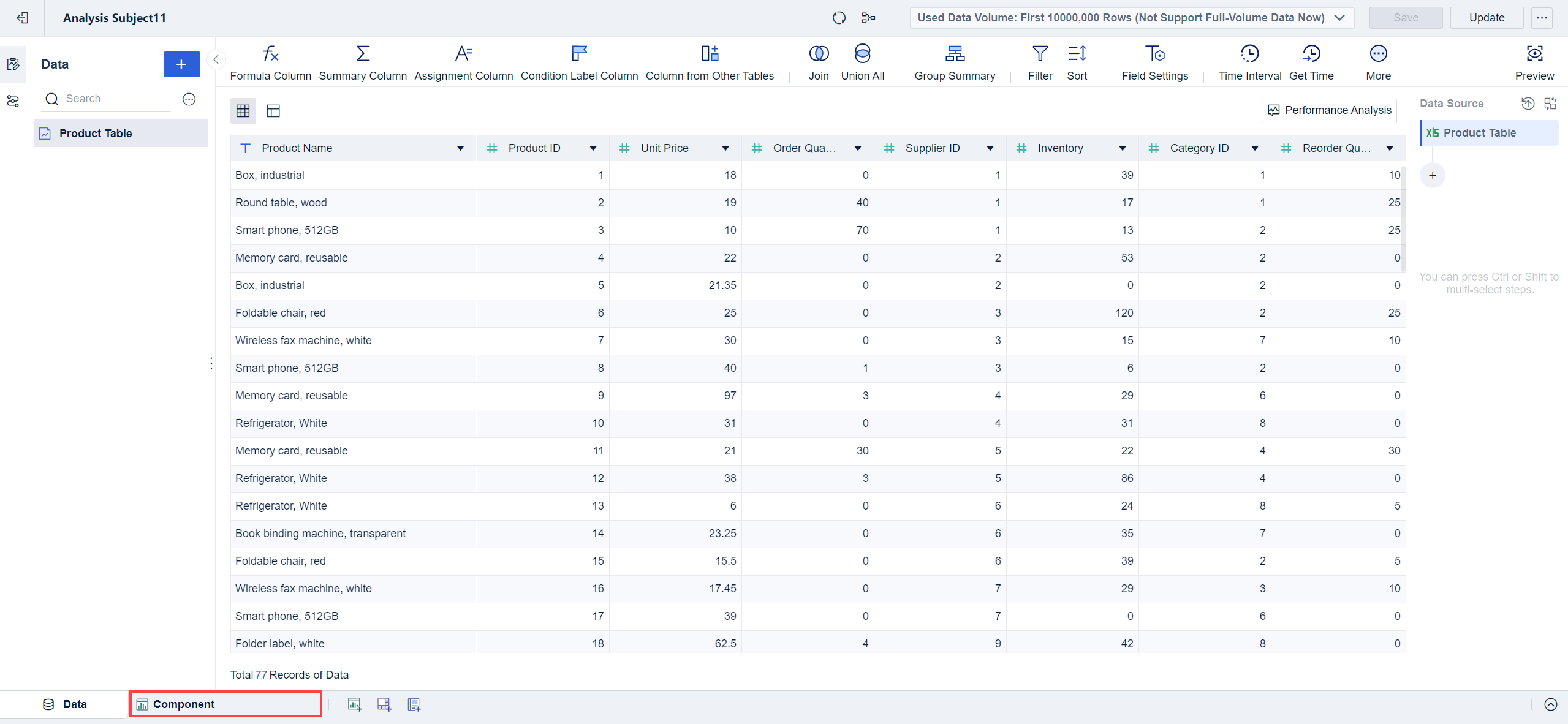Click the upload icon in Data Source panel
Image resolution: width=1568 pixels, height=724 pixels.
pos(1528,104)
